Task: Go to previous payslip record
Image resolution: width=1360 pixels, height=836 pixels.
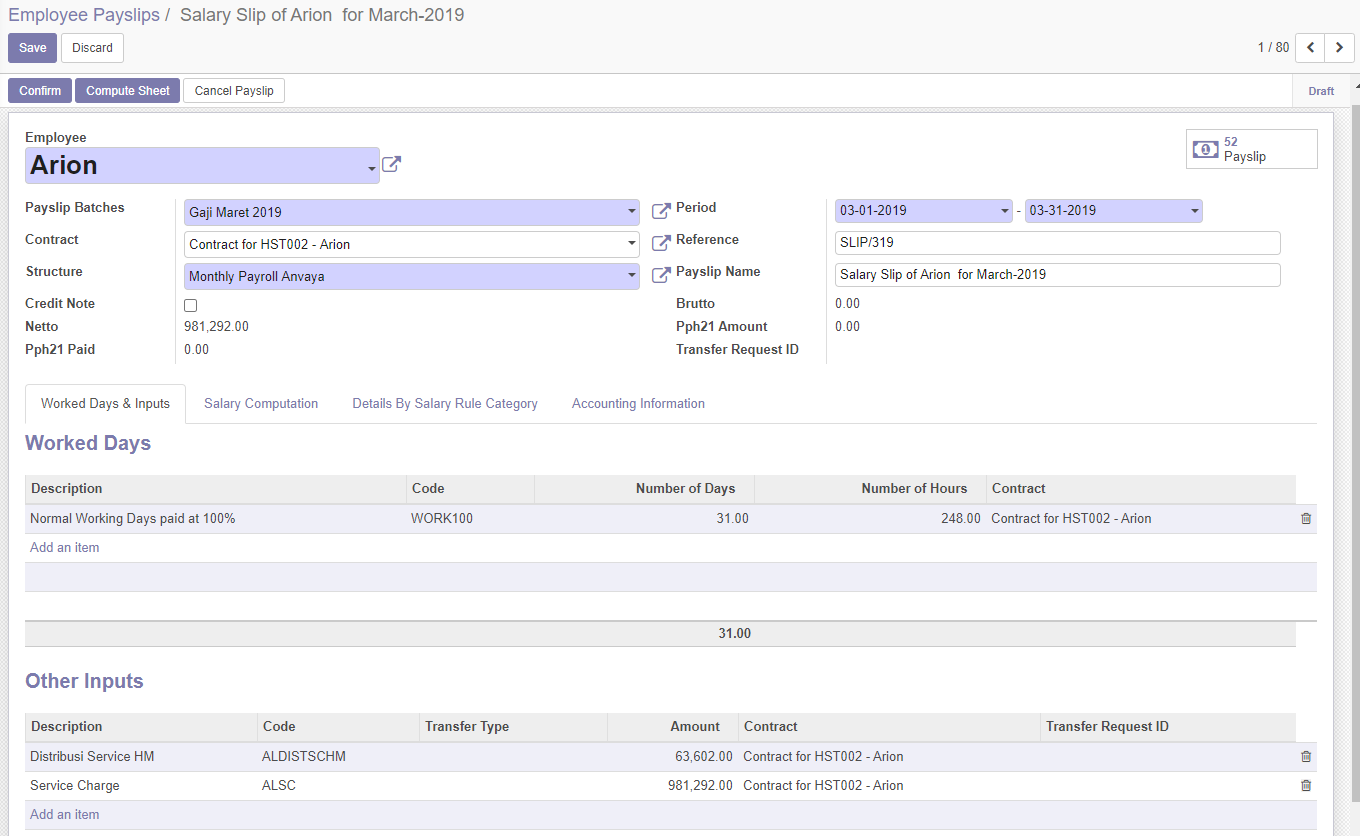Action: tap(1310, 48)
